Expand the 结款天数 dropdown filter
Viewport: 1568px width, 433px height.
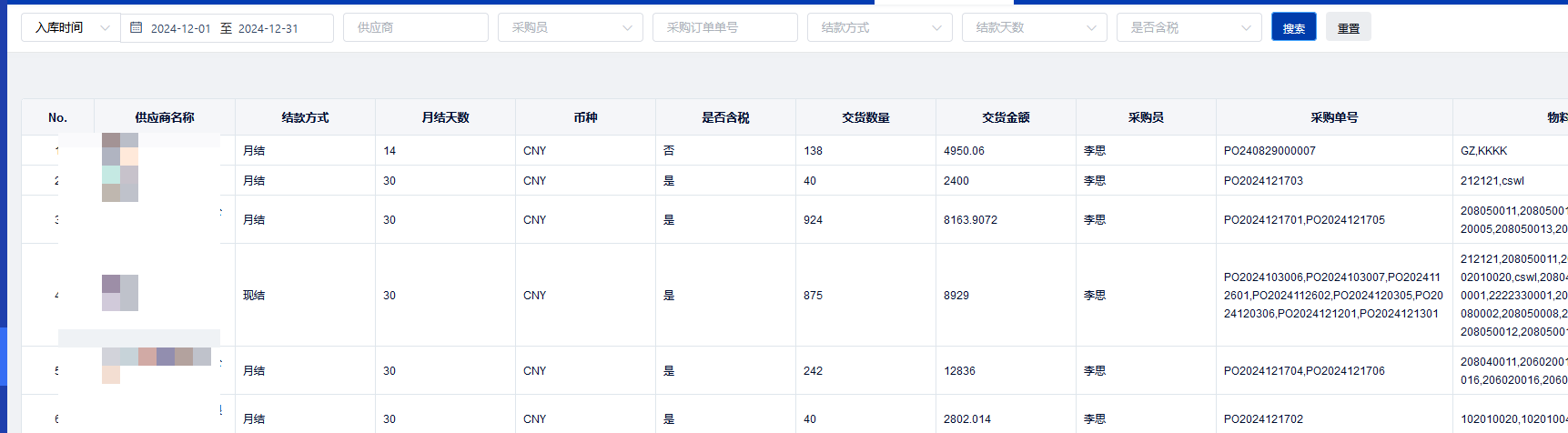[1034, 28]
